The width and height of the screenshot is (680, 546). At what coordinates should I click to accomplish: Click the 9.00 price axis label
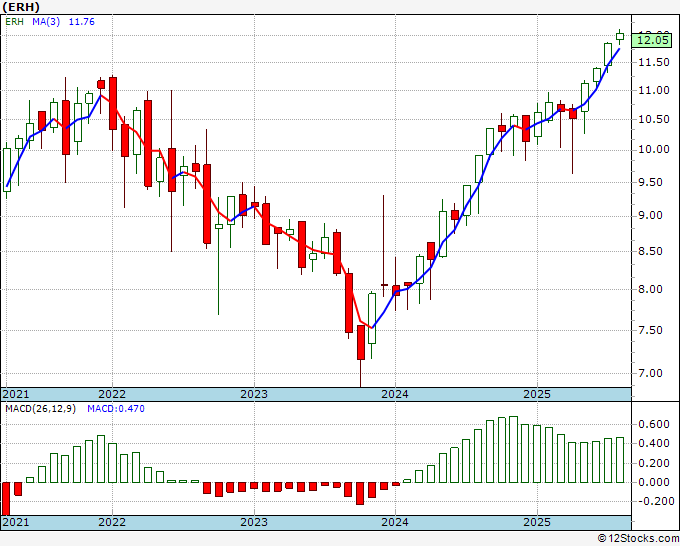click(x=651, y=216)
